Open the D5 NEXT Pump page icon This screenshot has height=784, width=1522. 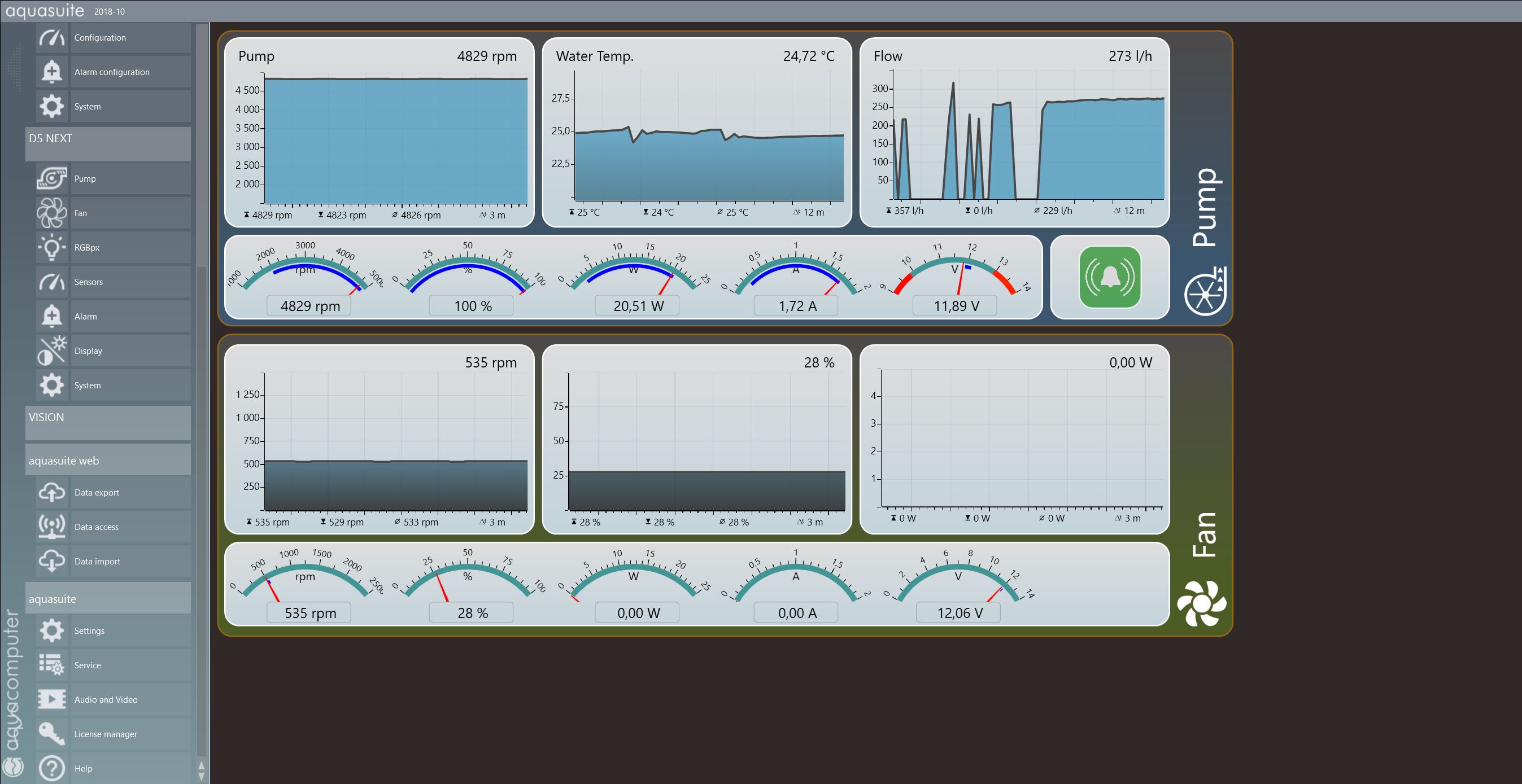pyautogui.click(x=51, y=178)
